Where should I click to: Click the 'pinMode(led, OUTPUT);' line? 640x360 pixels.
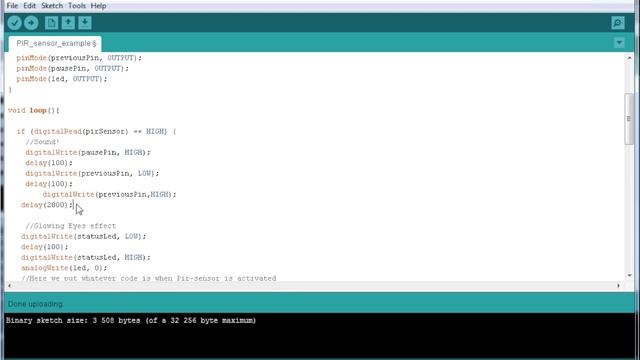tap(62, 79)
